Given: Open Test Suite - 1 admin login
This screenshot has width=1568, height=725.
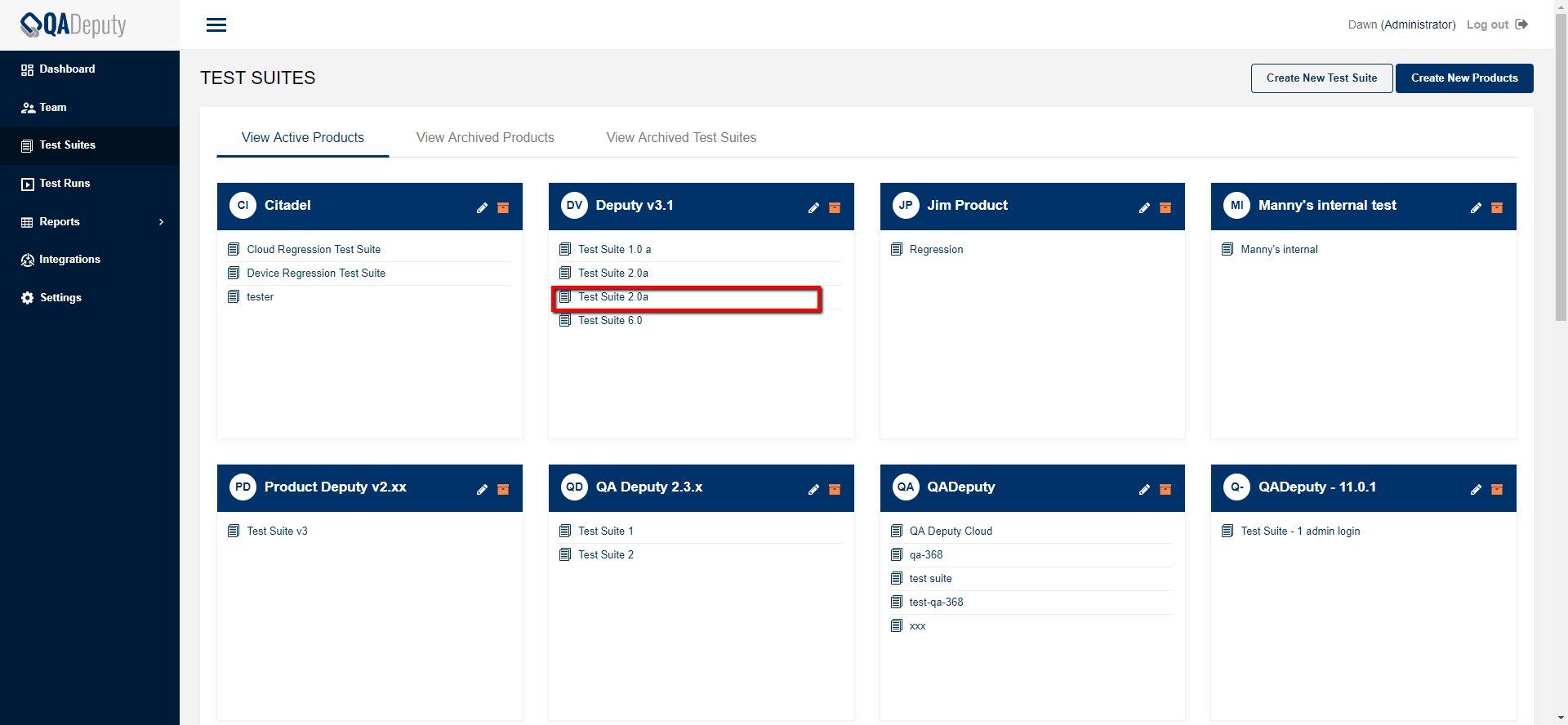Looking at the screenshot, I should 1300,531.
